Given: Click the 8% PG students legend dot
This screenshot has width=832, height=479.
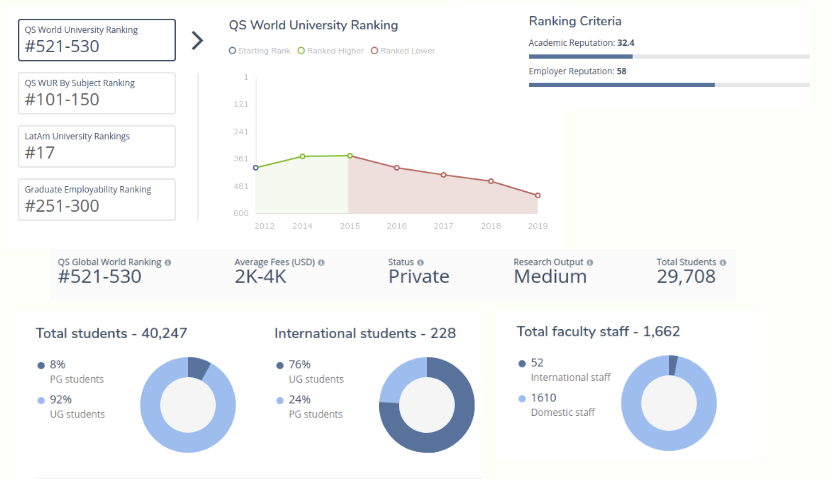Looking at the screenshot, I should [x=41, y=365].
